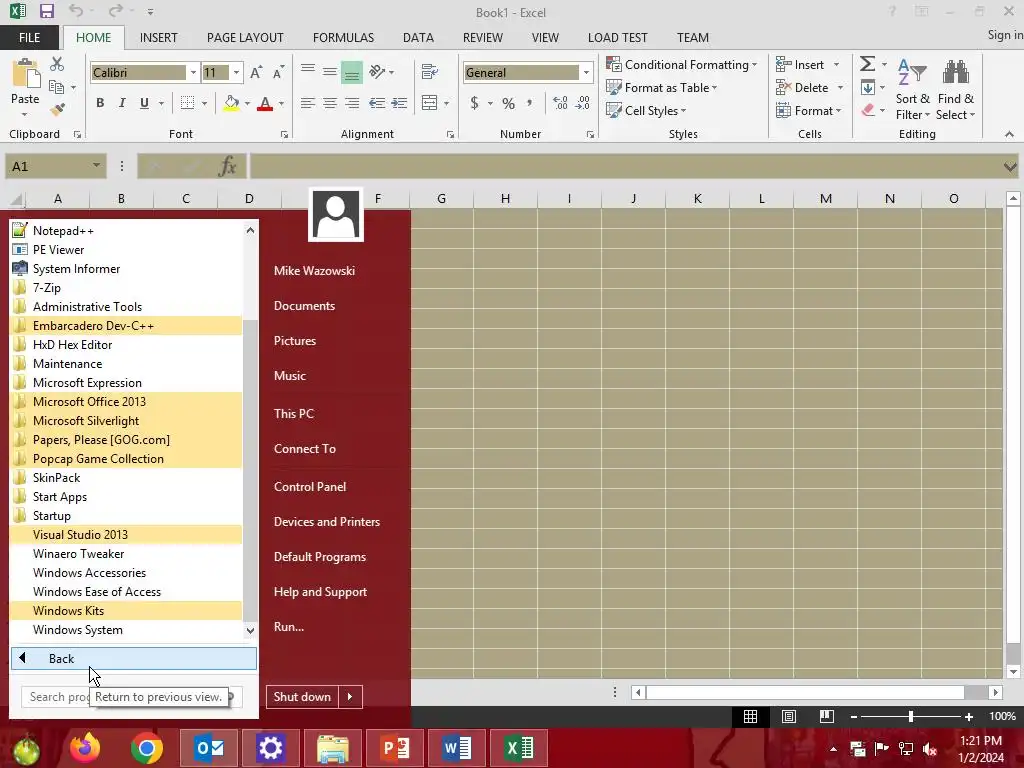
Task: Click the Increase Decimal icon
Action: 560,103
